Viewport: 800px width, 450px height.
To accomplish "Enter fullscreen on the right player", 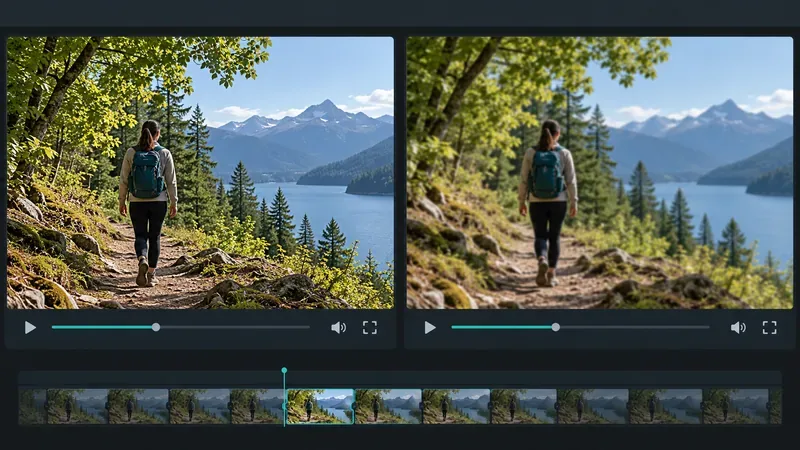I will (769, 328).
